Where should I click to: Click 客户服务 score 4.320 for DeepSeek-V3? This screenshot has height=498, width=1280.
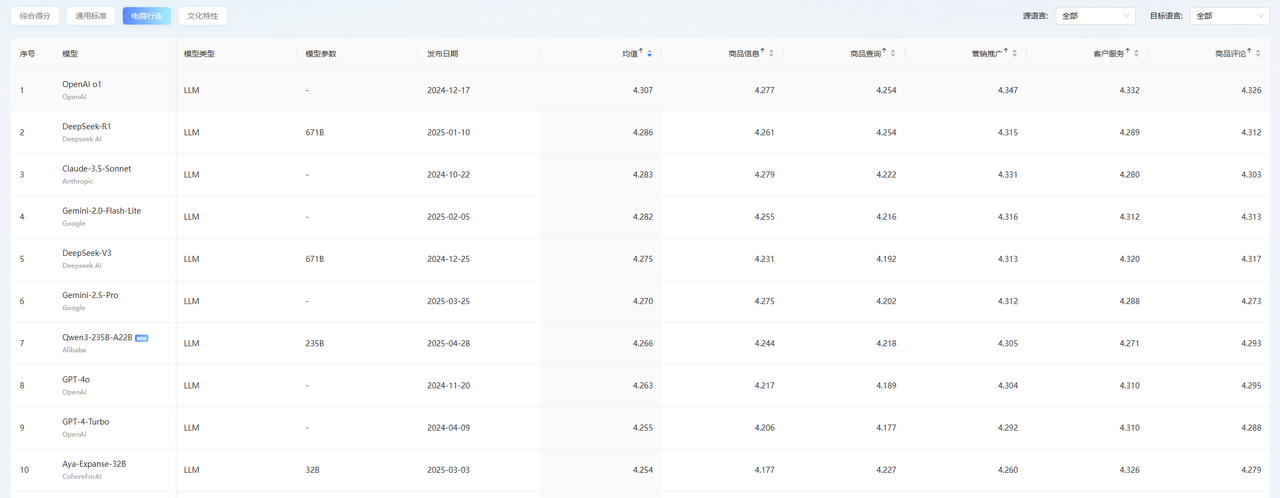click(1130, 258)
